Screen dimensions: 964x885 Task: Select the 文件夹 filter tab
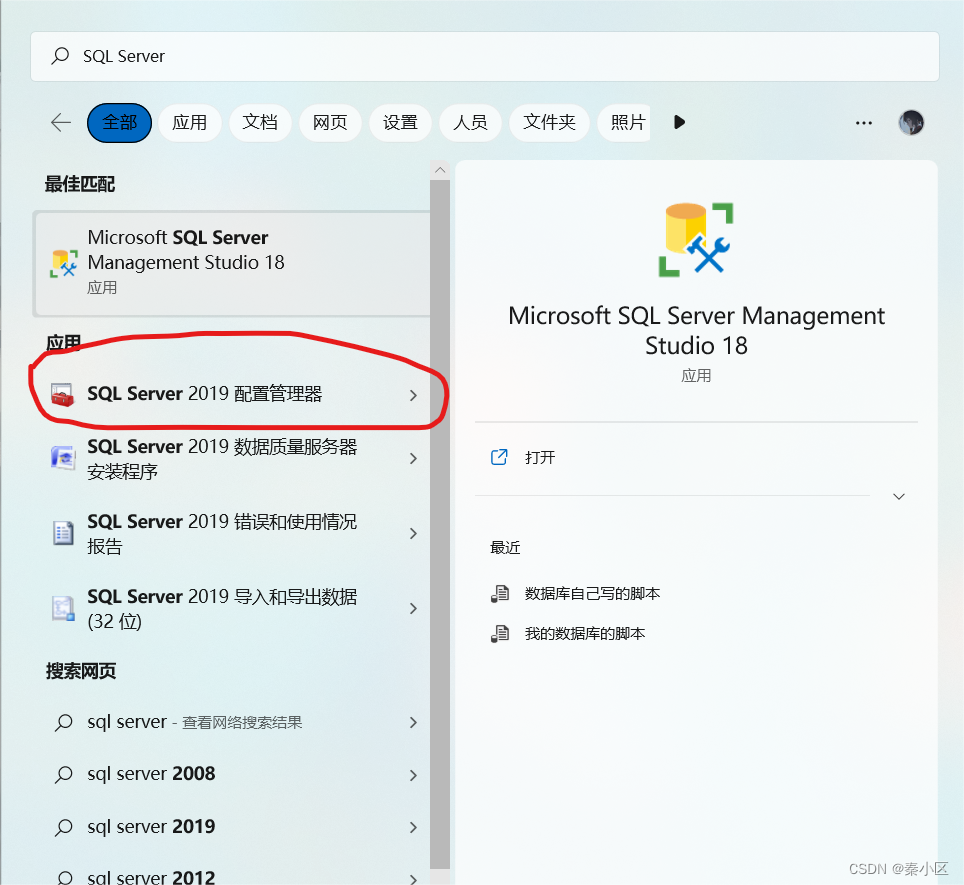click(549, 122)
